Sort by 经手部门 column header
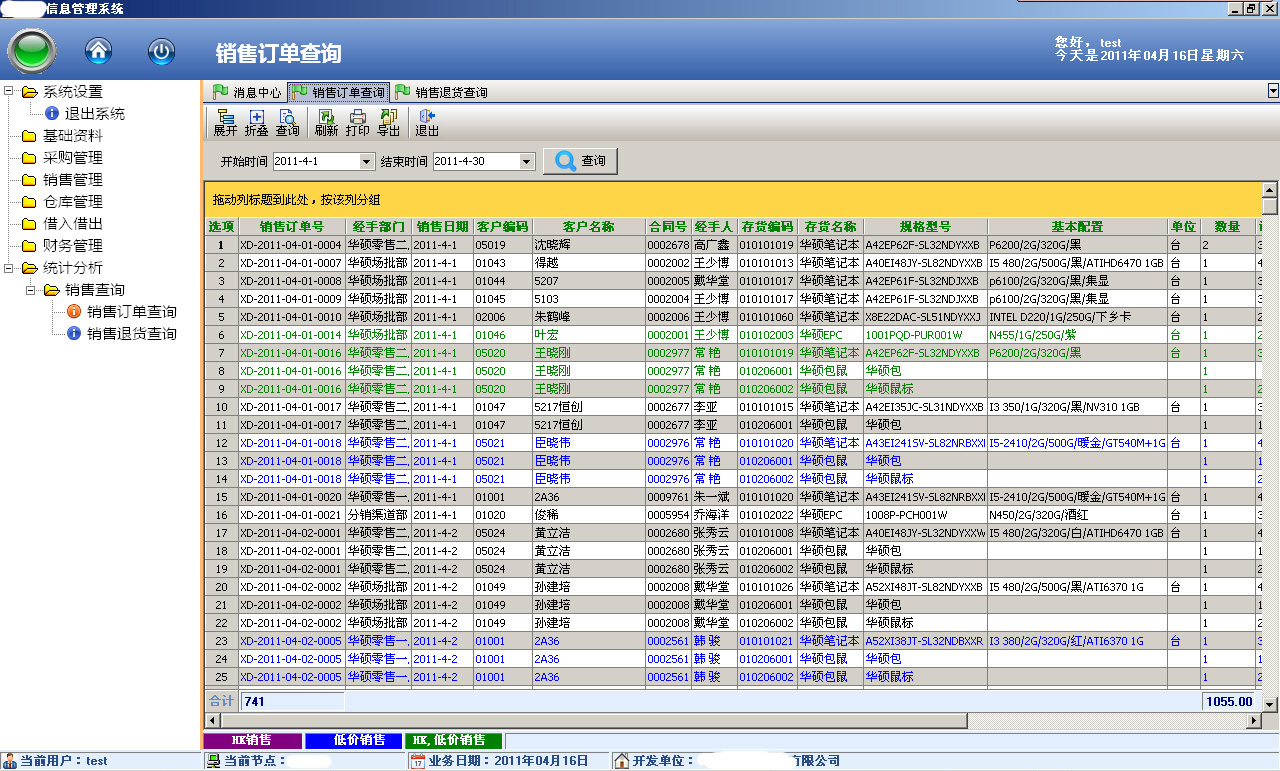1280x771 pixels. [x=378, y=227]
